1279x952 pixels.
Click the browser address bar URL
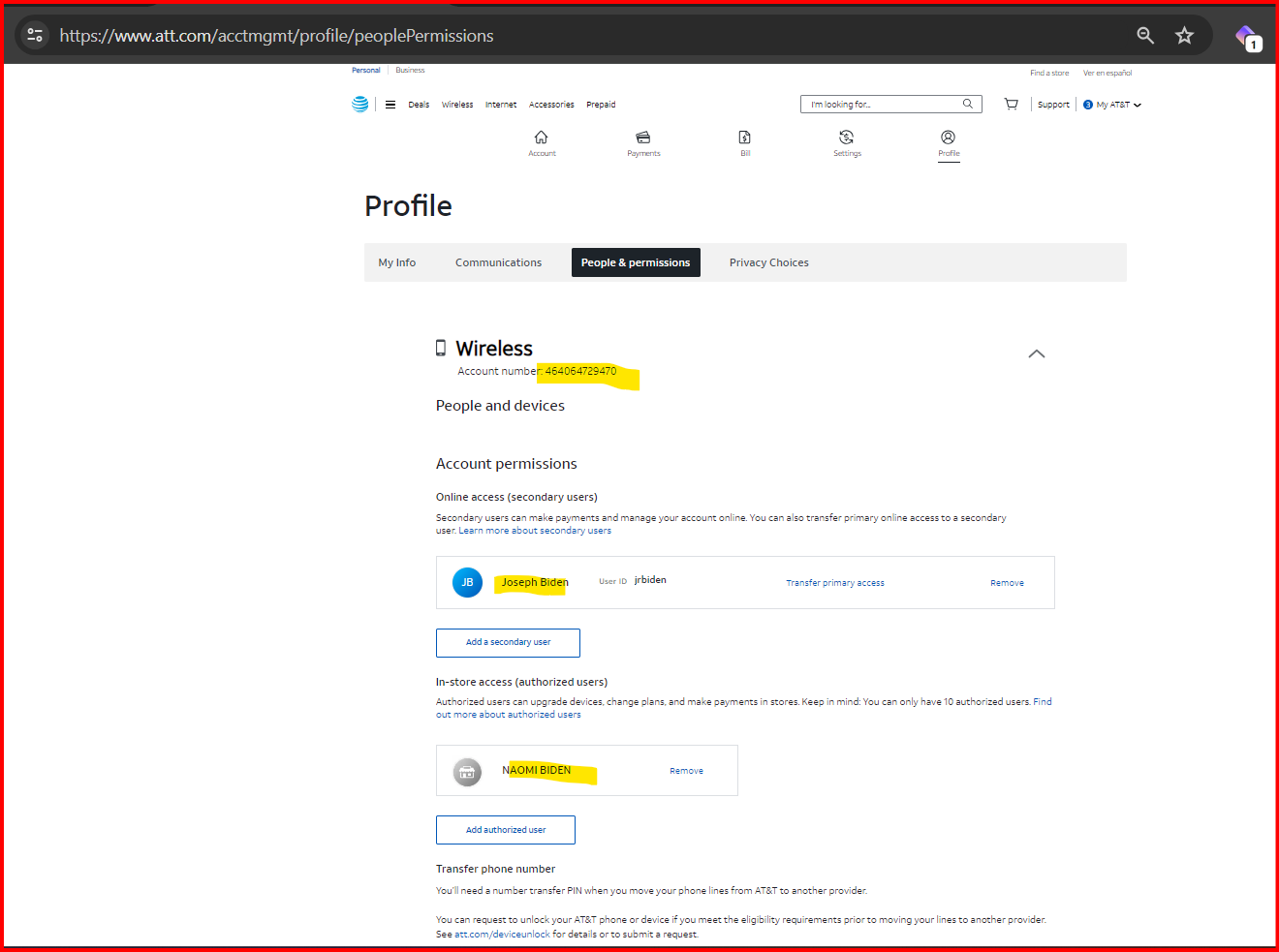tap(276, 36)
